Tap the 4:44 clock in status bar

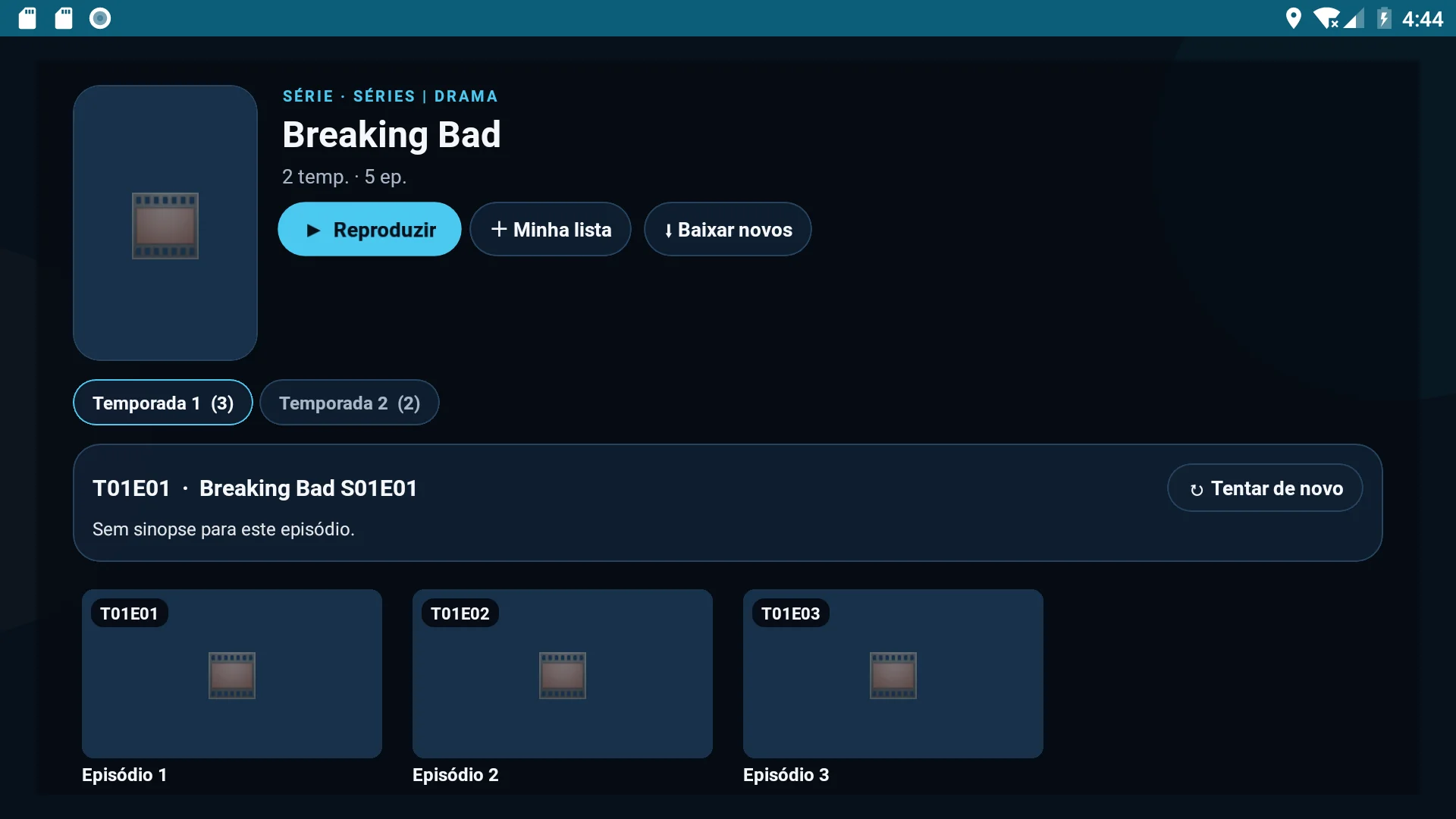(1423, 19)
